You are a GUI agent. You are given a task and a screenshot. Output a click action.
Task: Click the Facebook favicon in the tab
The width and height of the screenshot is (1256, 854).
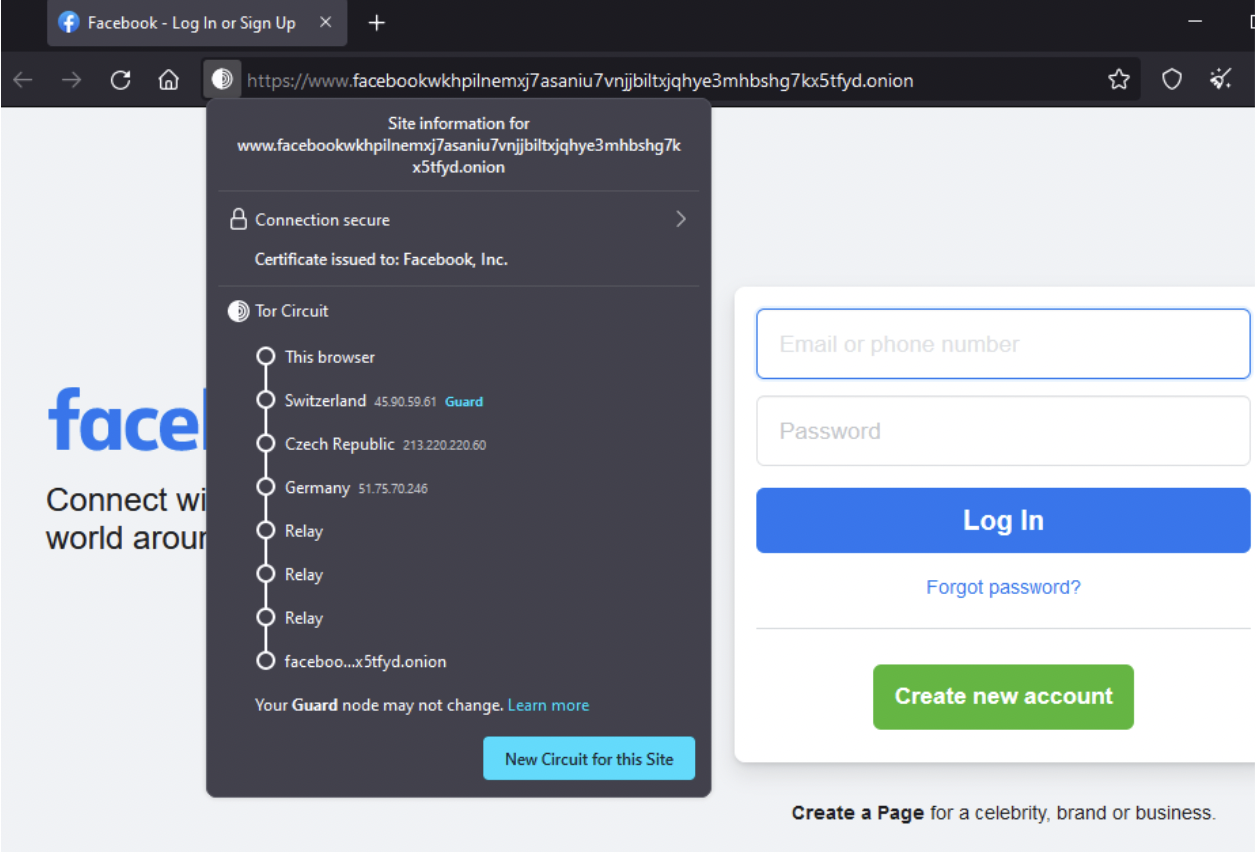click(x=69, y=22)
